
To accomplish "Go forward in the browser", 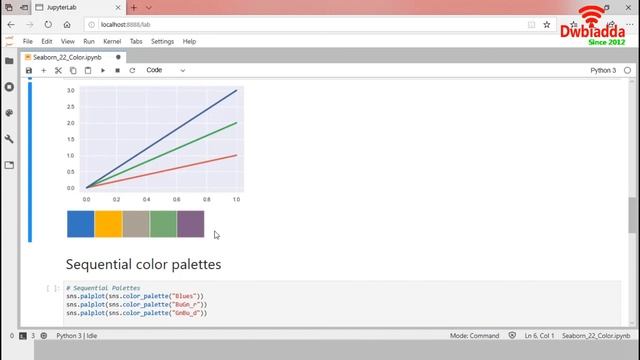I will pos(30,25).
